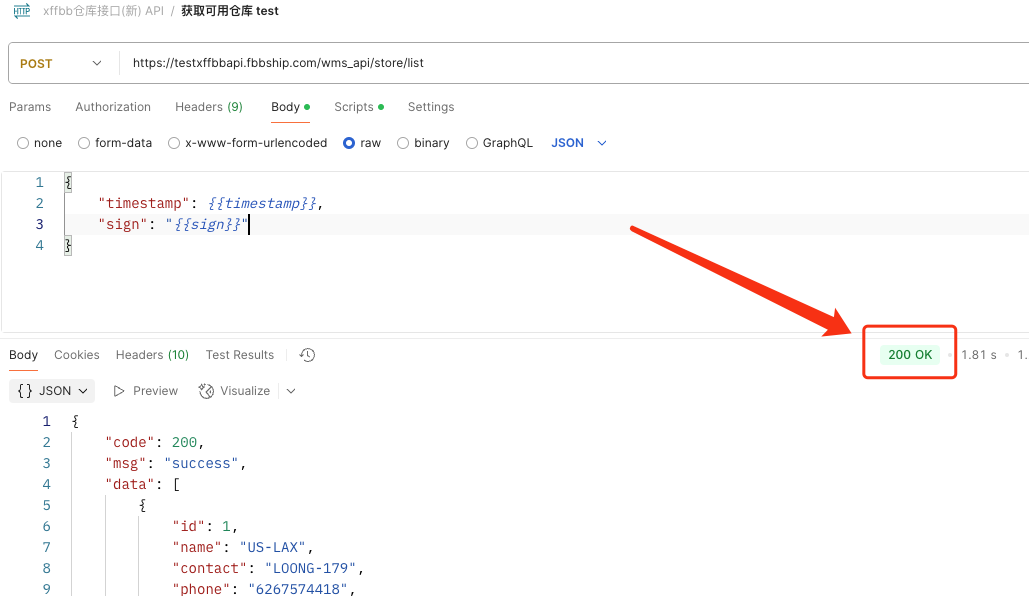
Task: Open the Visualize response view
Action: coord(234,391)
